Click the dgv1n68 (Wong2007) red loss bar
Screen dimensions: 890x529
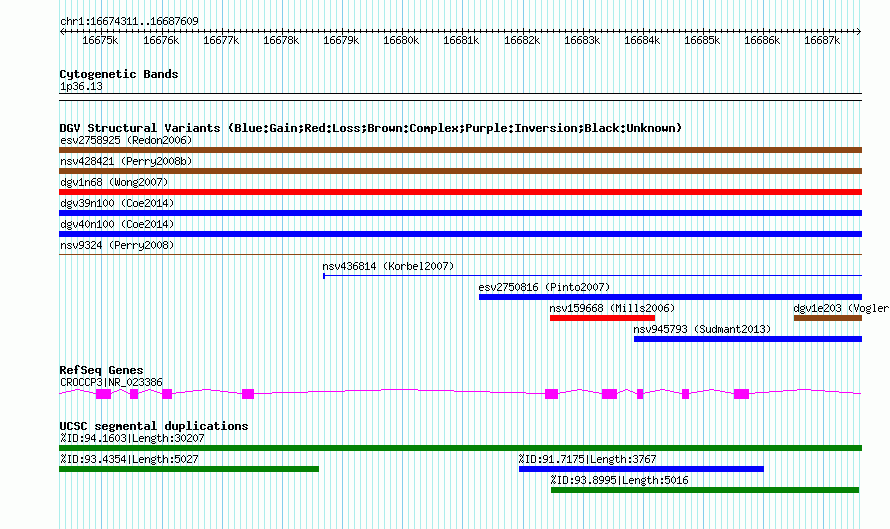coord(460,192)
